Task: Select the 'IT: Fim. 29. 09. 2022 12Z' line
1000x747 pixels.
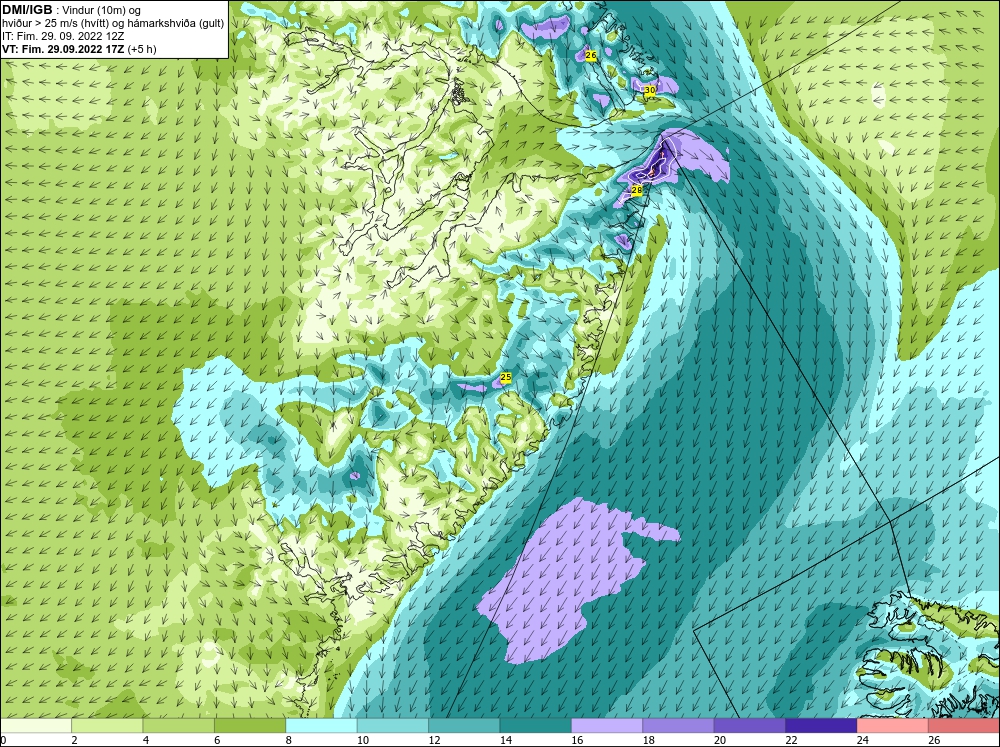Action: (63, 36)
